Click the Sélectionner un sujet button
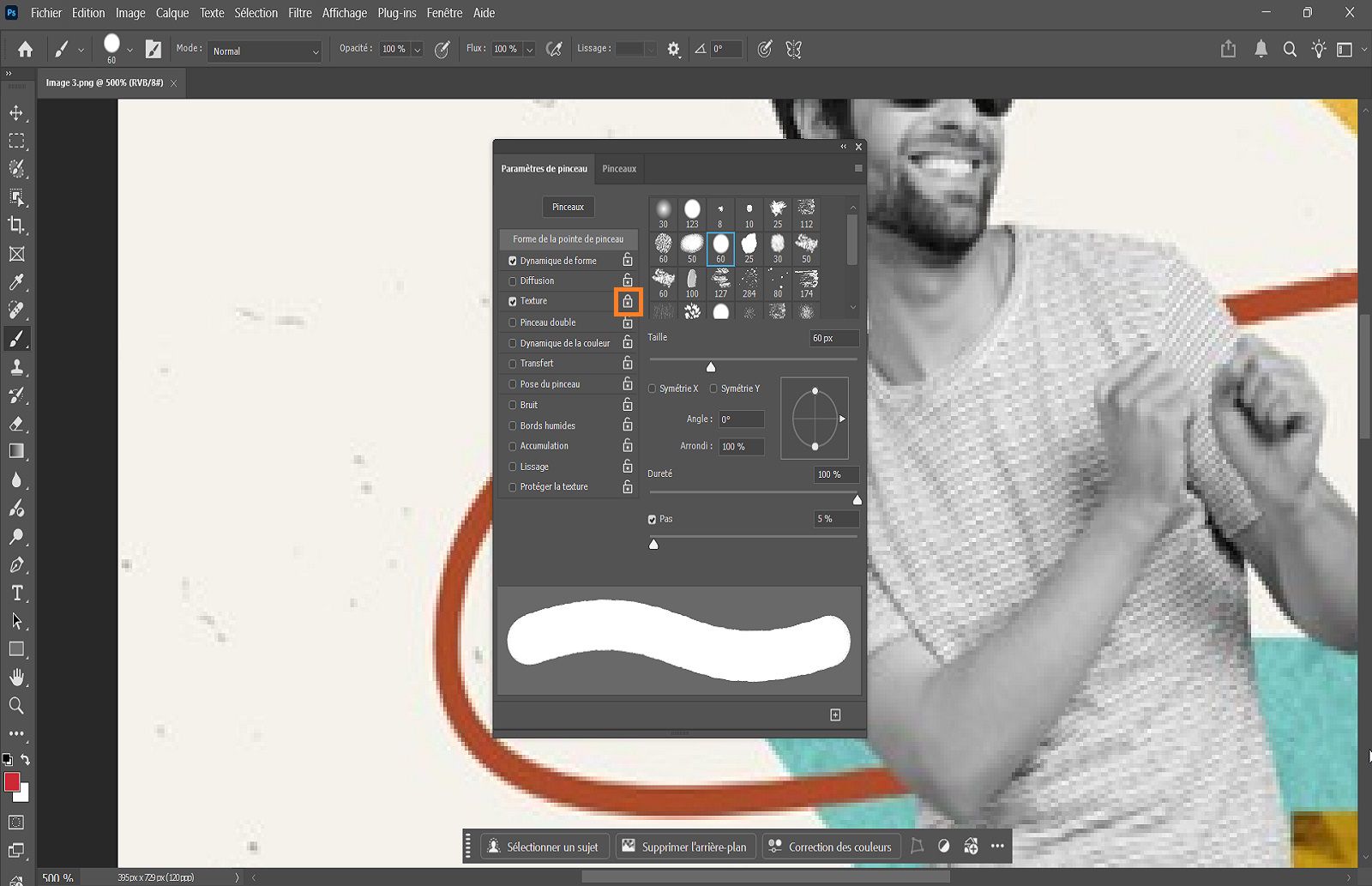Viewport: 1372px width, 886px height. [545, 847]
